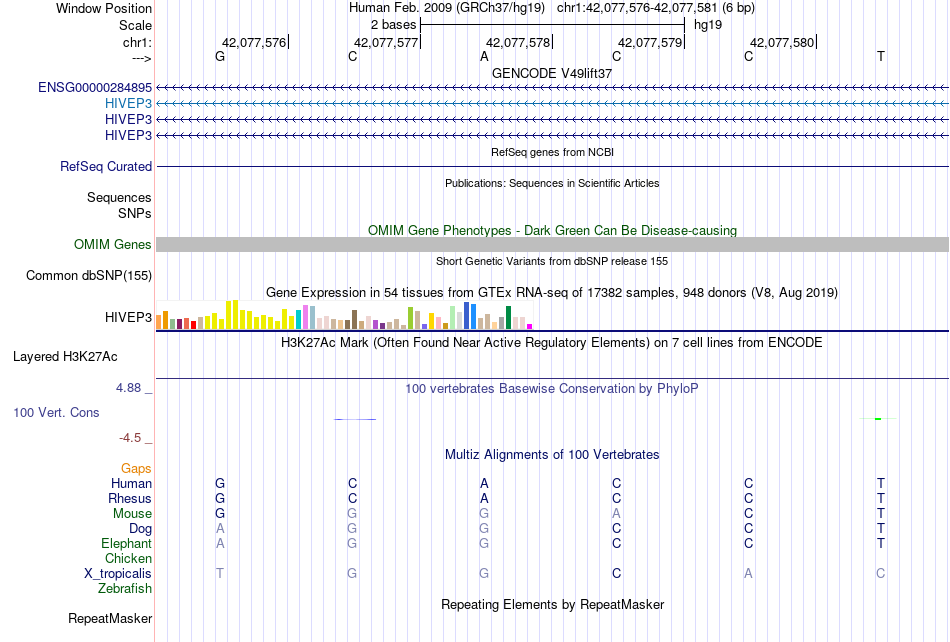
Task: Click the chr1: ruler label
Action: tap(137, 42)
